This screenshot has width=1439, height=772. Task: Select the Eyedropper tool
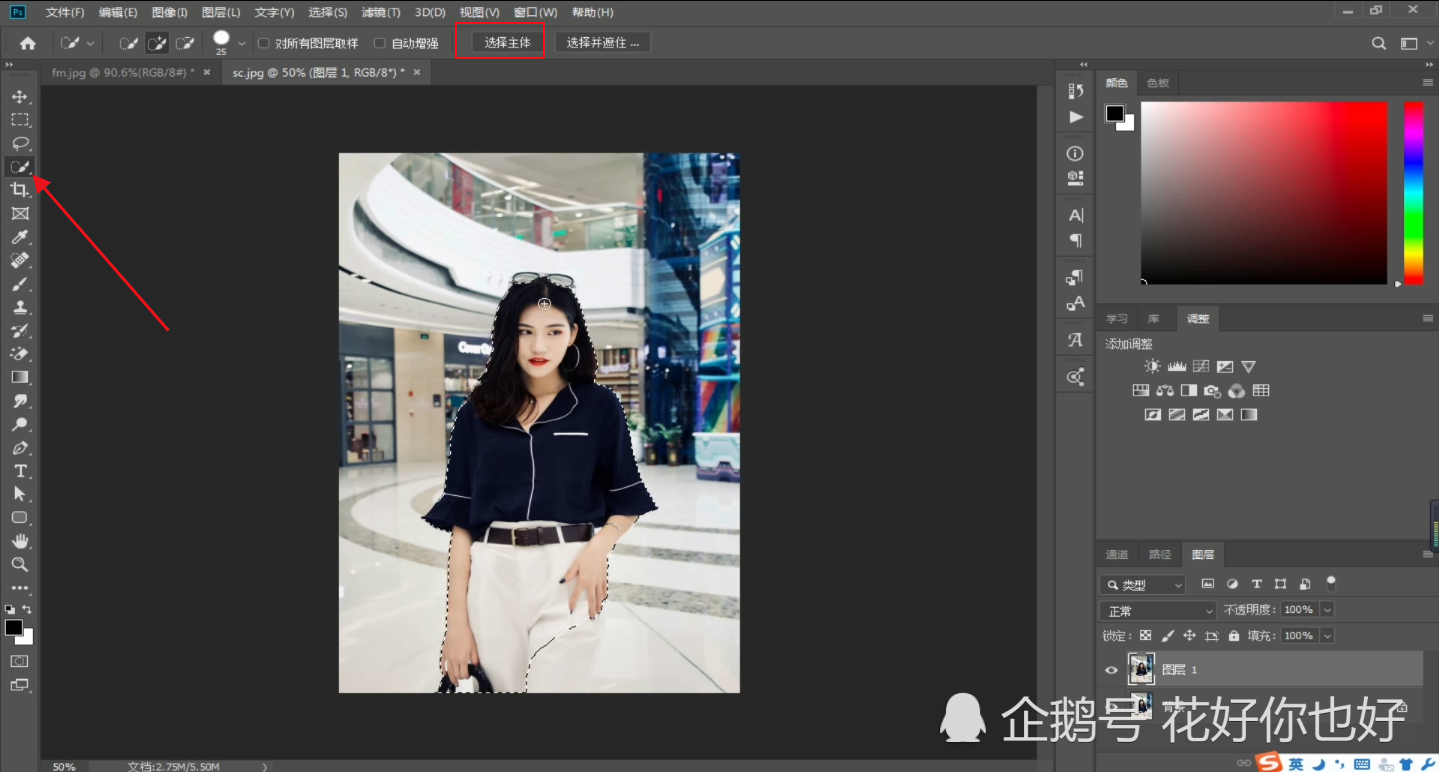[x=19, y=237]
